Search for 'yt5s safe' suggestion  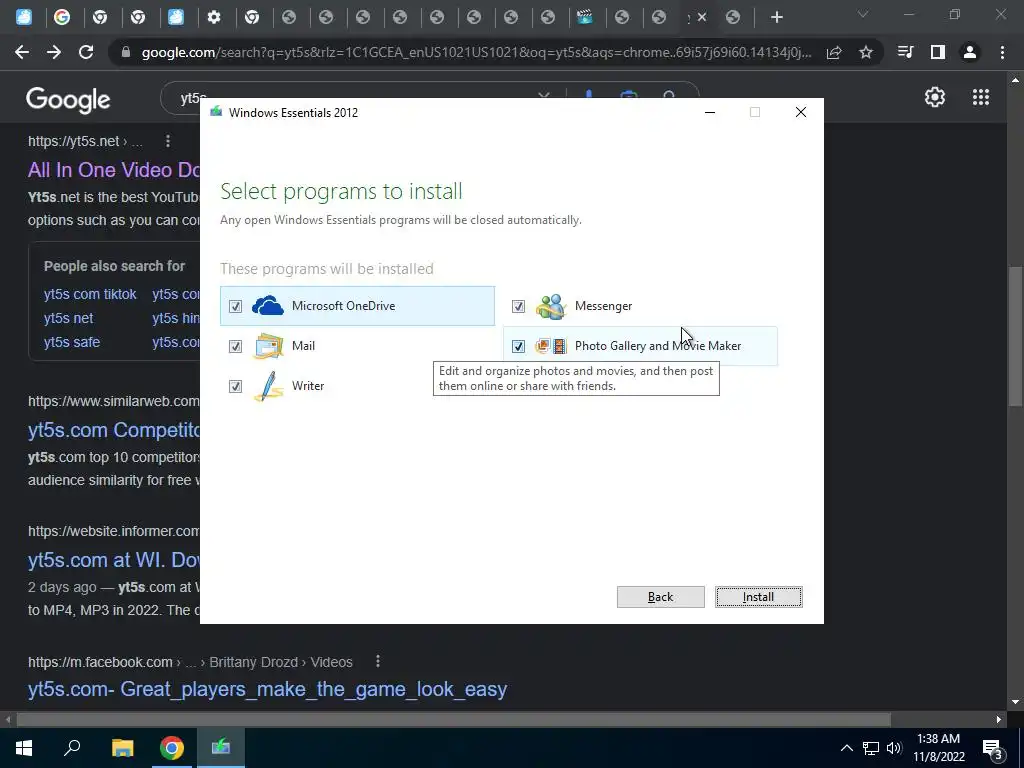tap(72, 342)
